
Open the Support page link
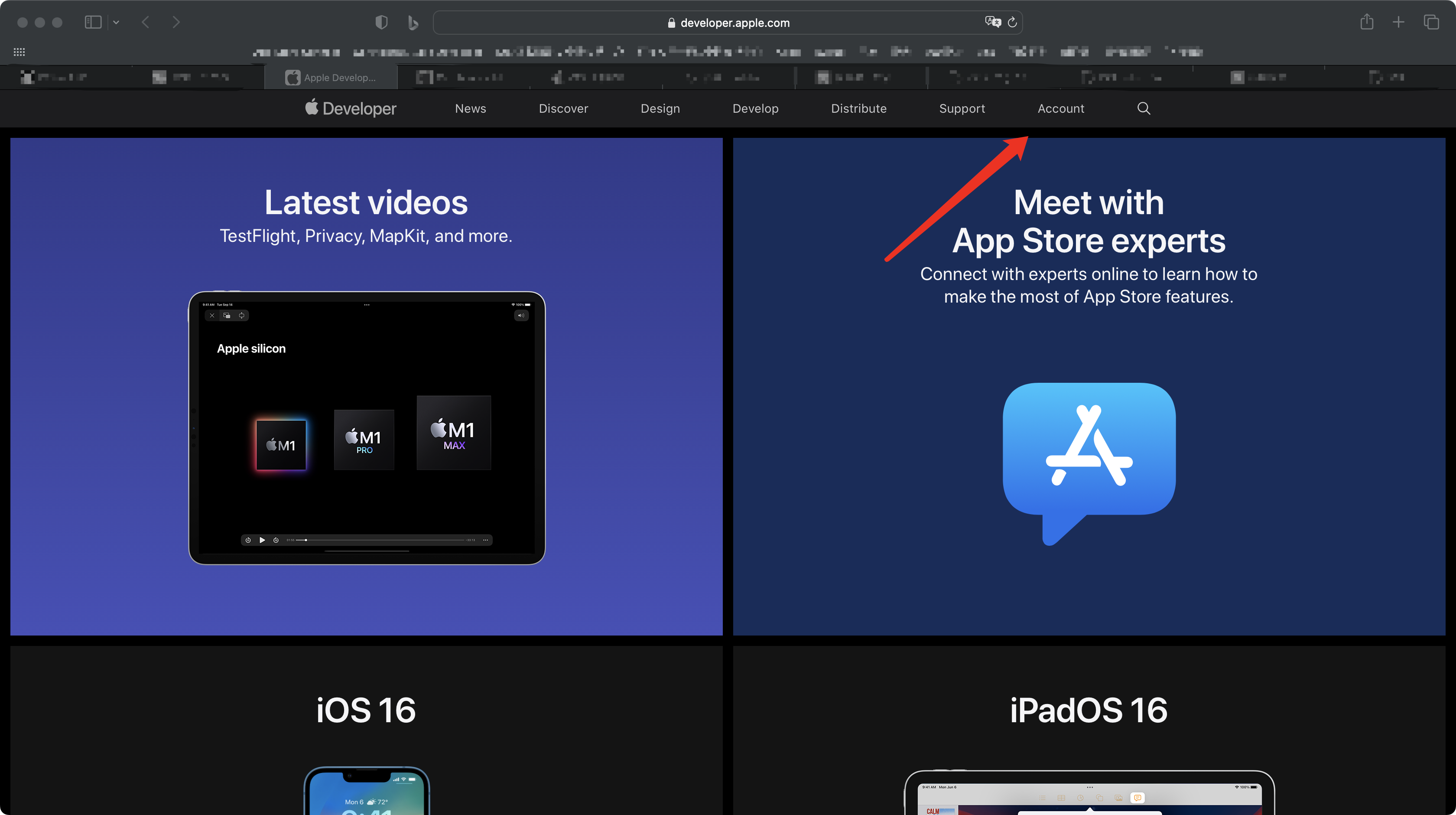962,108
